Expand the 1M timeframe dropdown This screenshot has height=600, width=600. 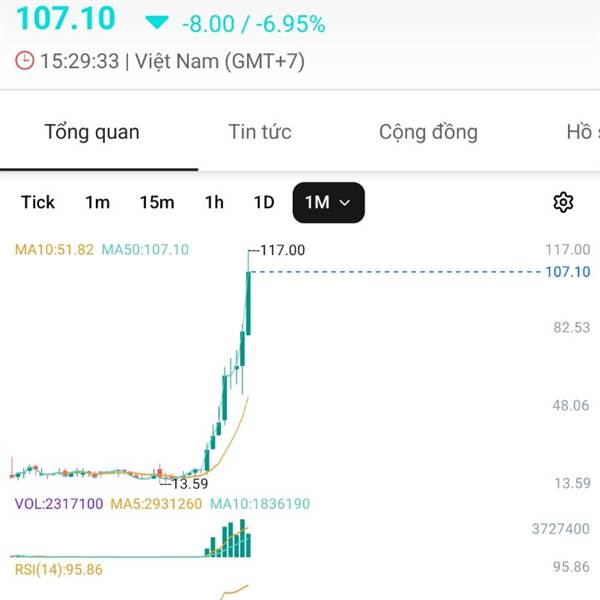(328, 202)
